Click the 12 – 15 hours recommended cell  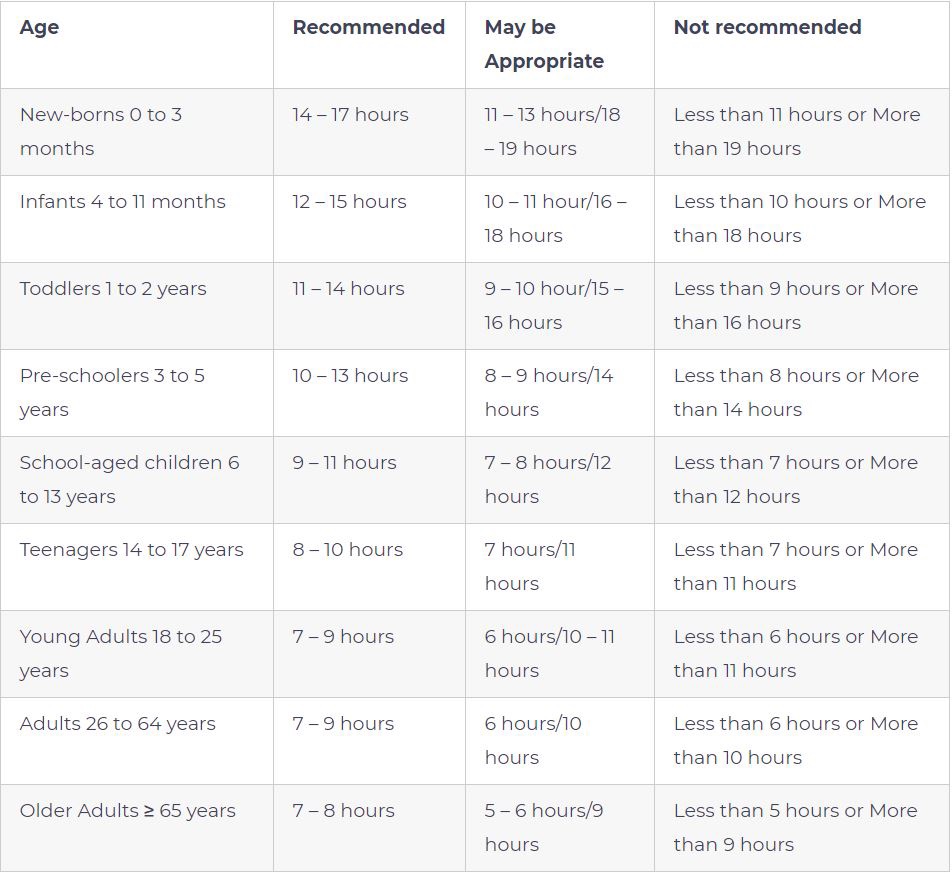click(x=349, y=202)
